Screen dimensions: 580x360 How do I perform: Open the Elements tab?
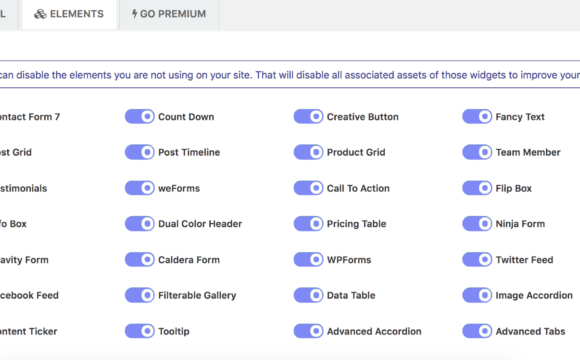click(x=69, y=14)
